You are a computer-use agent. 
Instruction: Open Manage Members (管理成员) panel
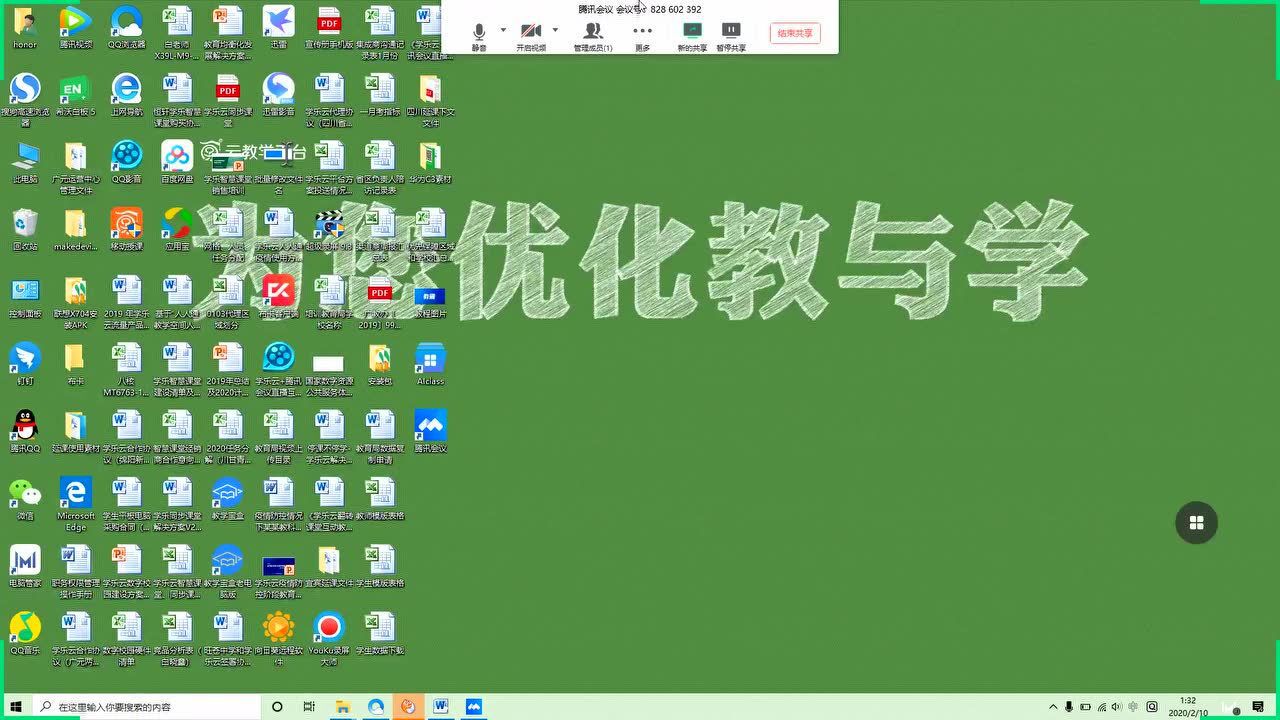tap(593, 36)
